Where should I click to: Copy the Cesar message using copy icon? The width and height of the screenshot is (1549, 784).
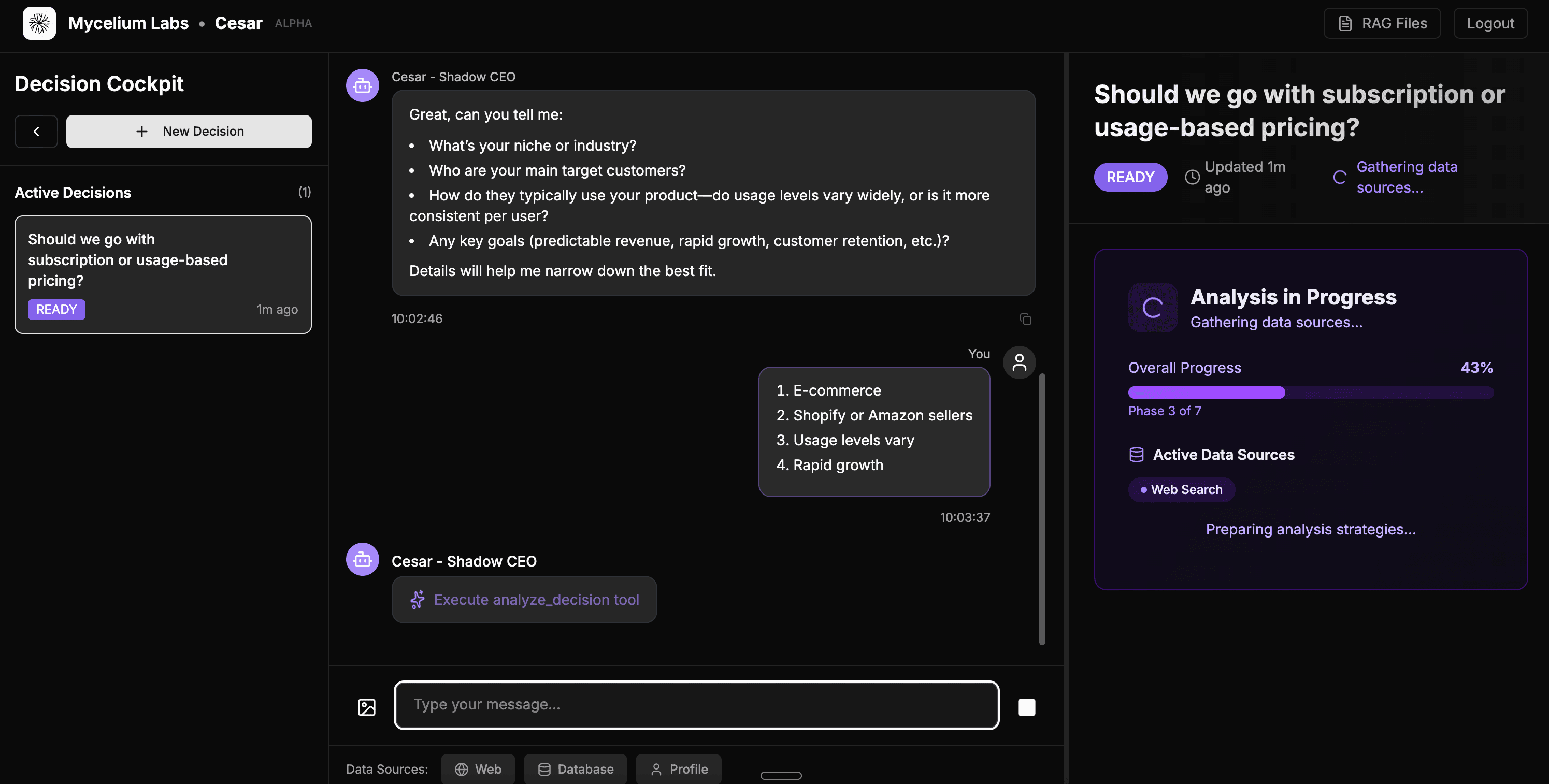pos(1025,318)
